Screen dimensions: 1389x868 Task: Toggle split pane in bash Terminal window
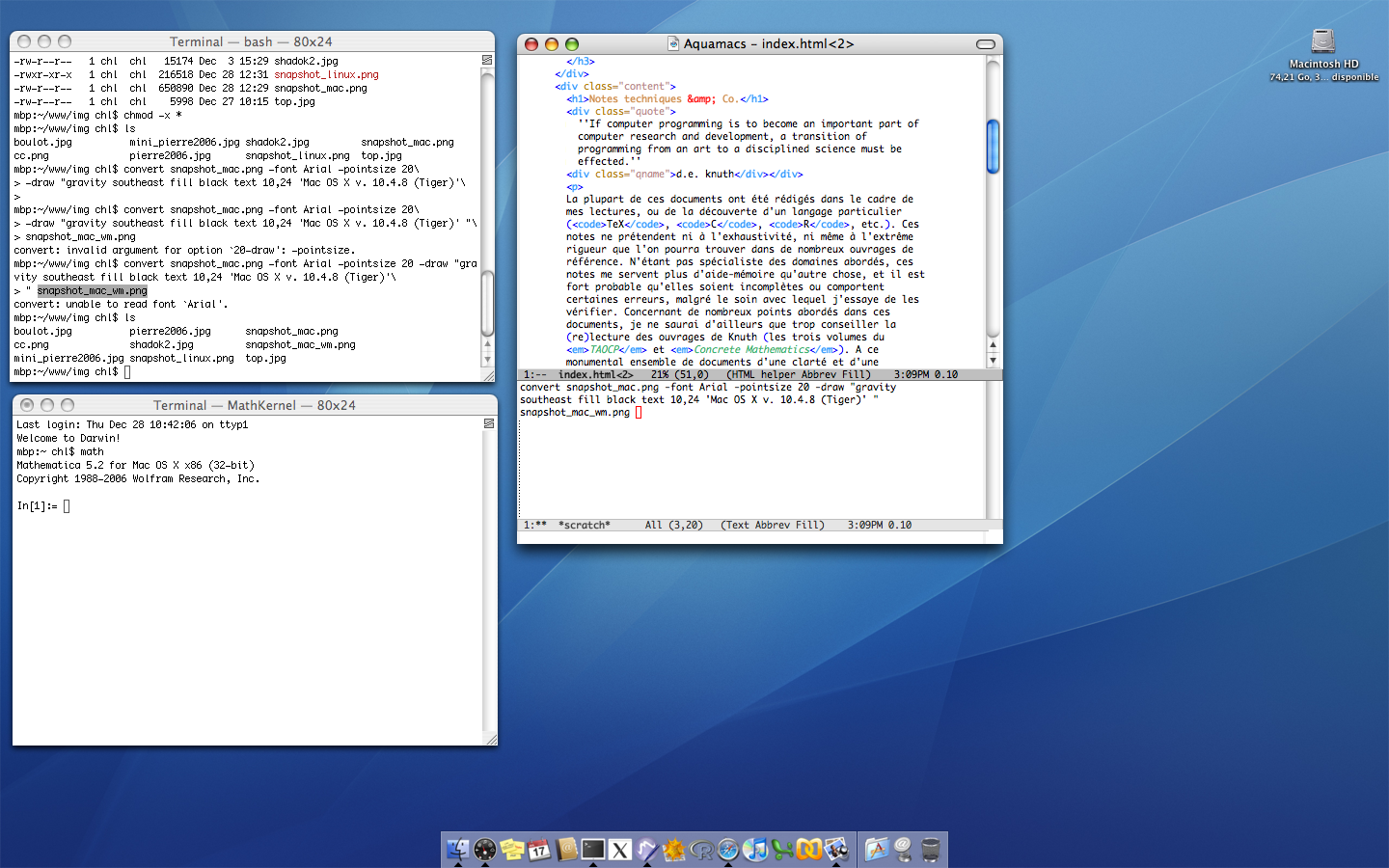tap(487, 60)
